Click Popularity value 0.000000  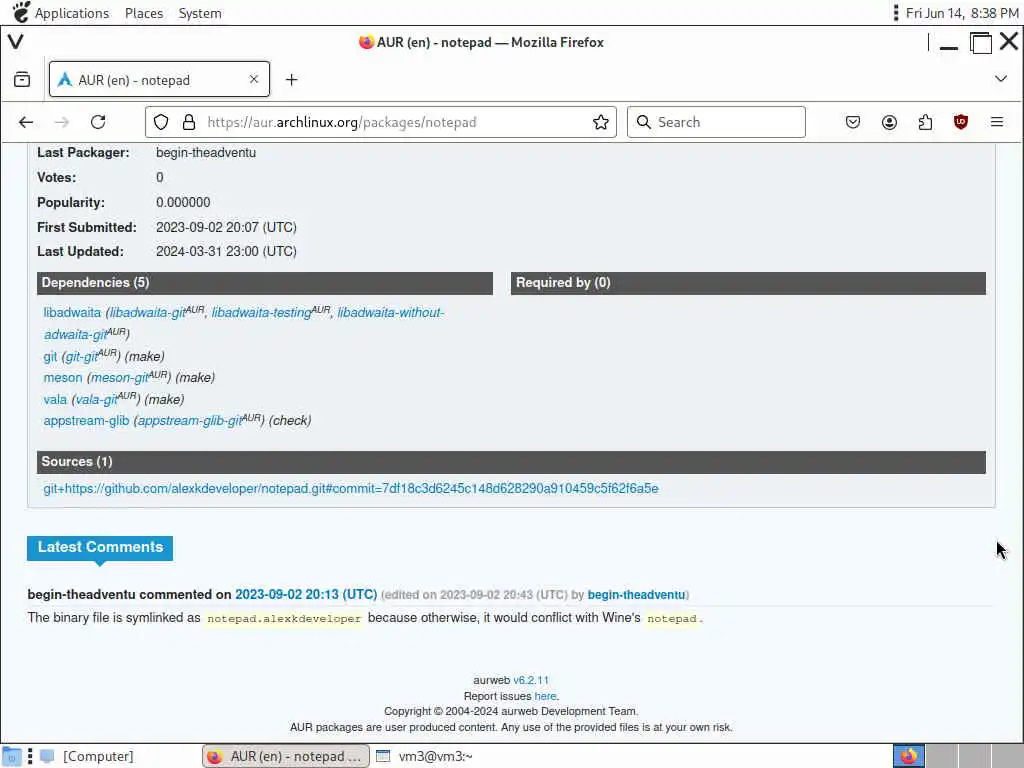(x=183, y=202)
